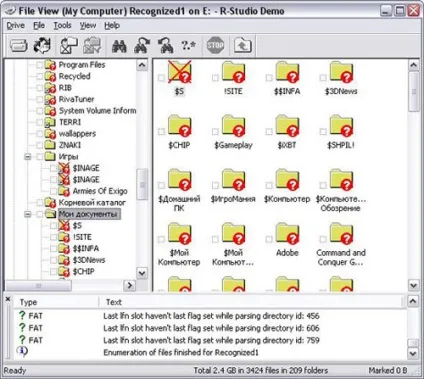Click the open drive files toolbar icon
424x379 pixels.
coord(19,45)
